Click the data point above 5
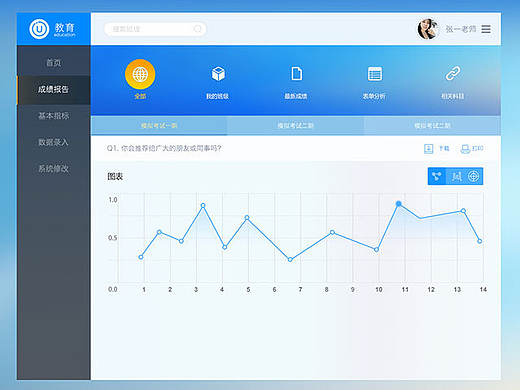Screen dimensions: 520x390 [x=247, y=218]
